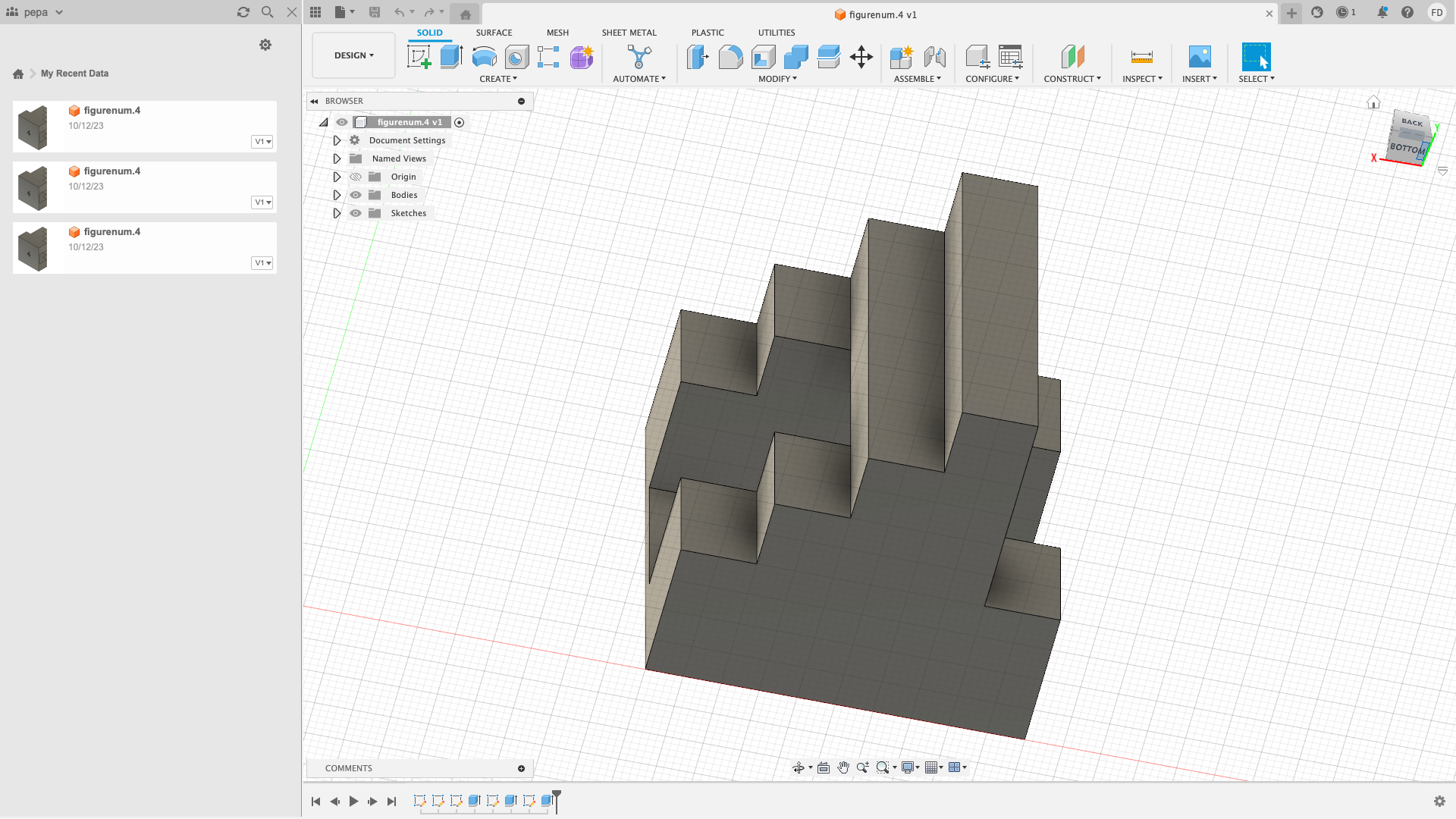Viewport: 1456px width, 819px height.
Task: Click the Measure tool icon
Action: (x=1142, y=57)
